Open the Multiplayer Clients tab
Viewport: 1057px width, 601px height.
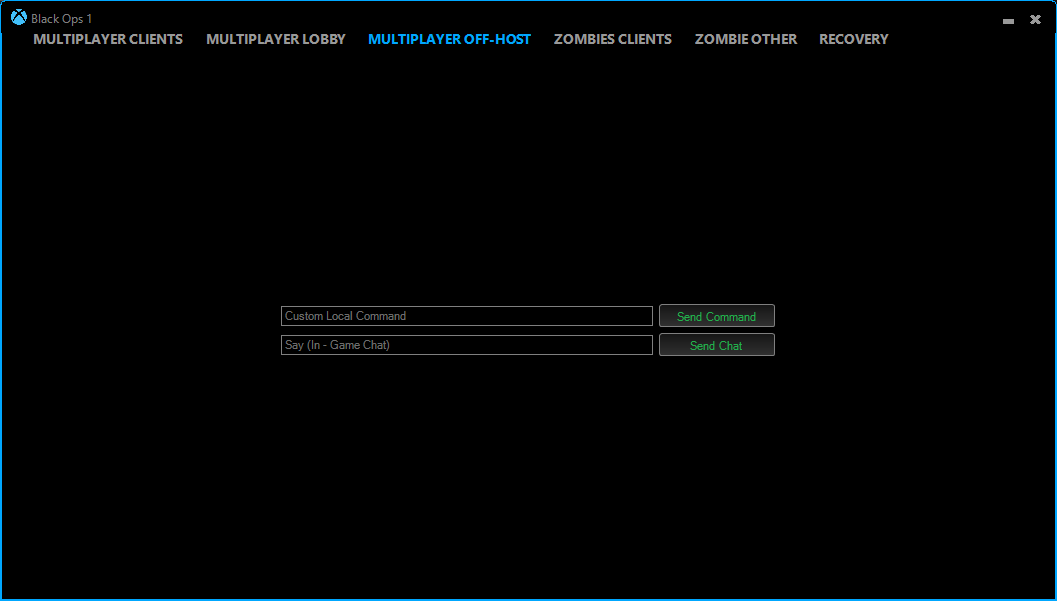(x=108, y=39)
